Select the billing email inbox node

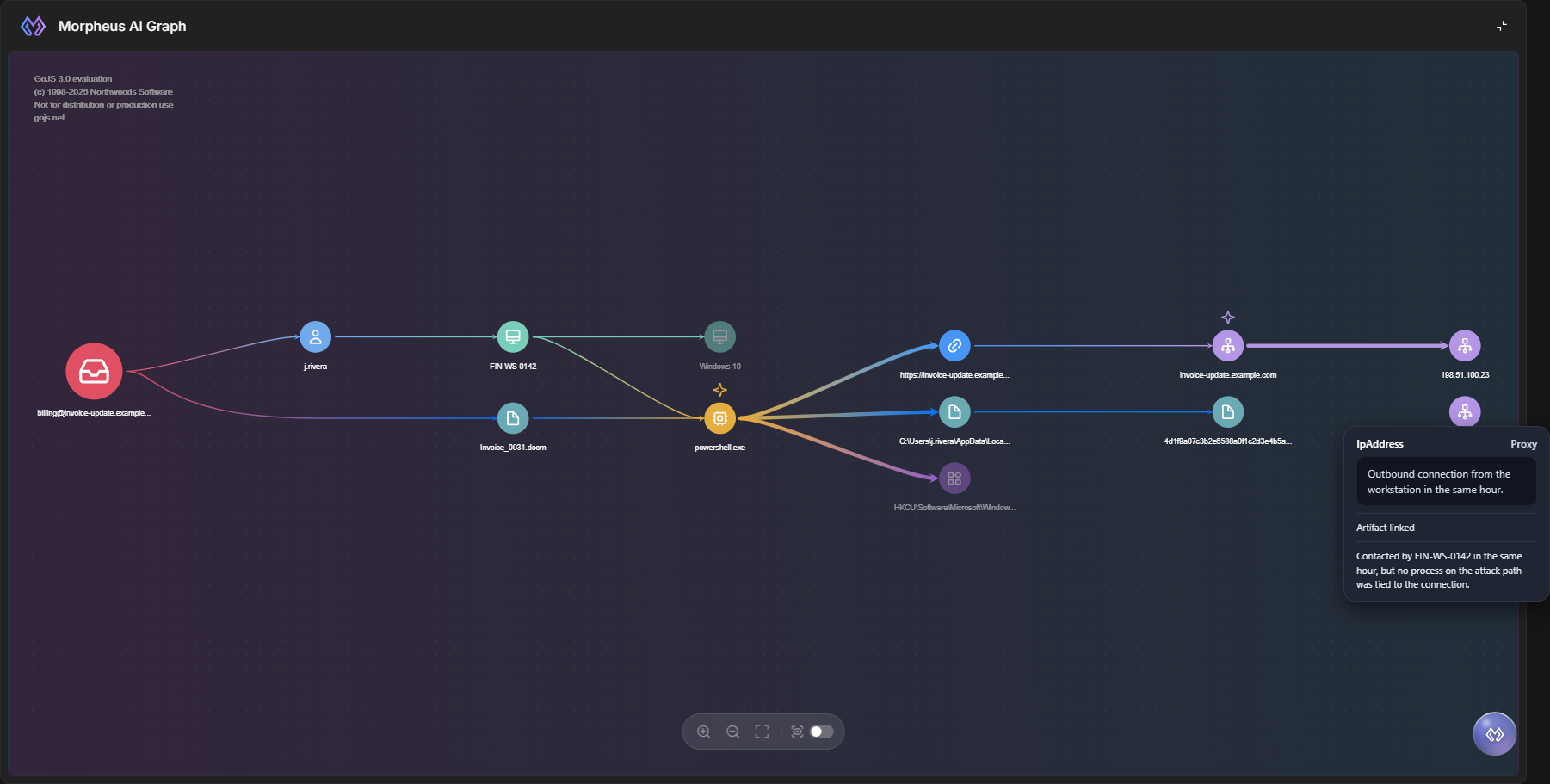click(x=94, y=371)
